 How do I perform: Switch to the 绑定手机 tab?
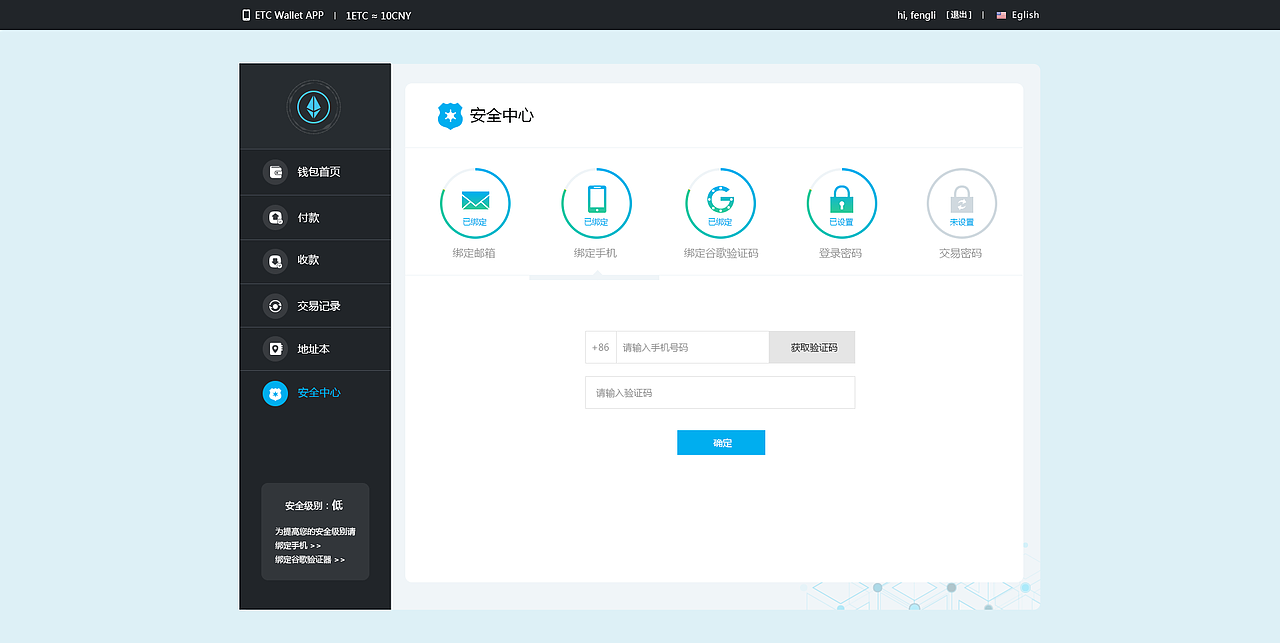(x=596, y=254)
